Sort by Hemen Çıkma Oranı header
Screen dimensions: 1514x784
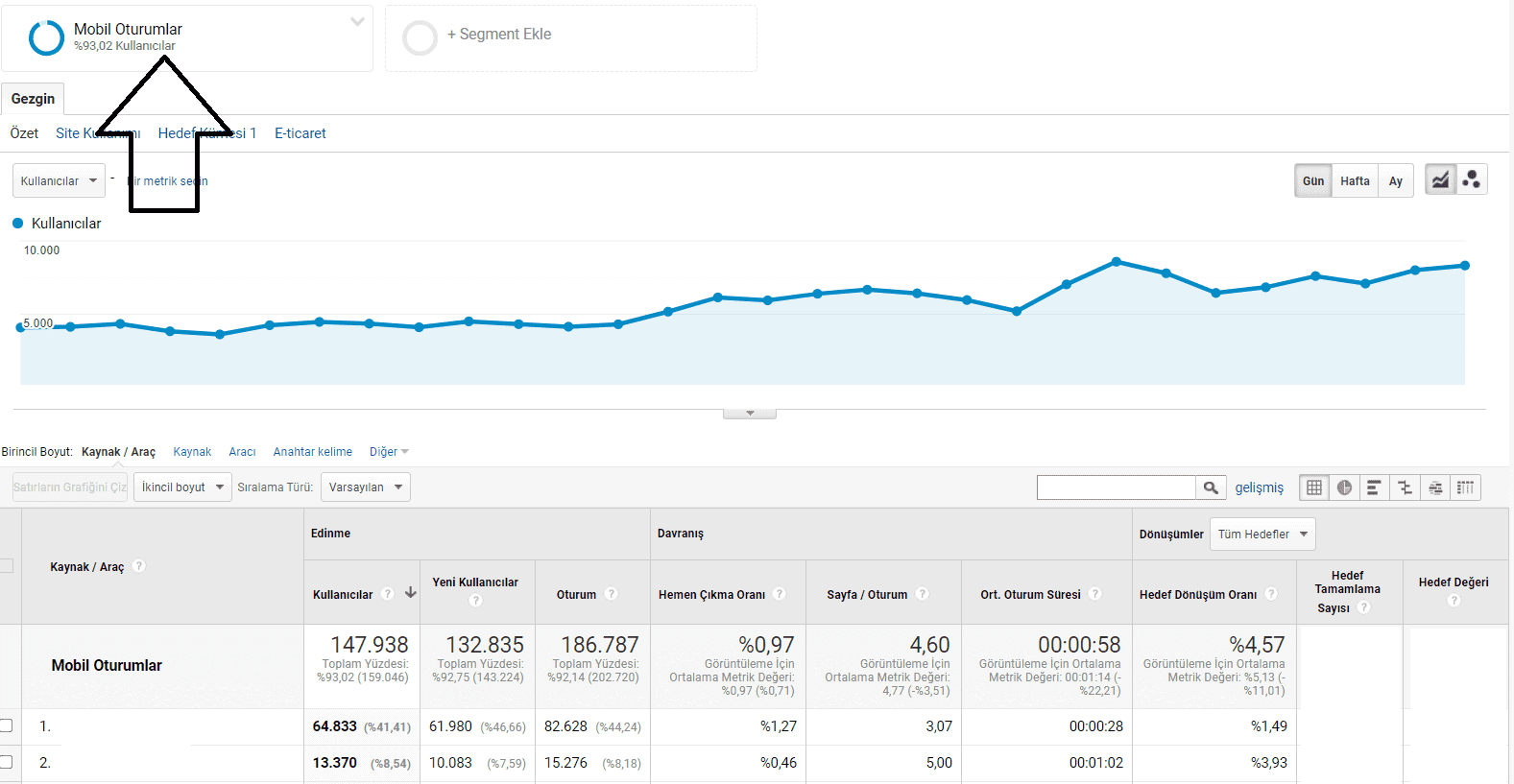(711, 595)
